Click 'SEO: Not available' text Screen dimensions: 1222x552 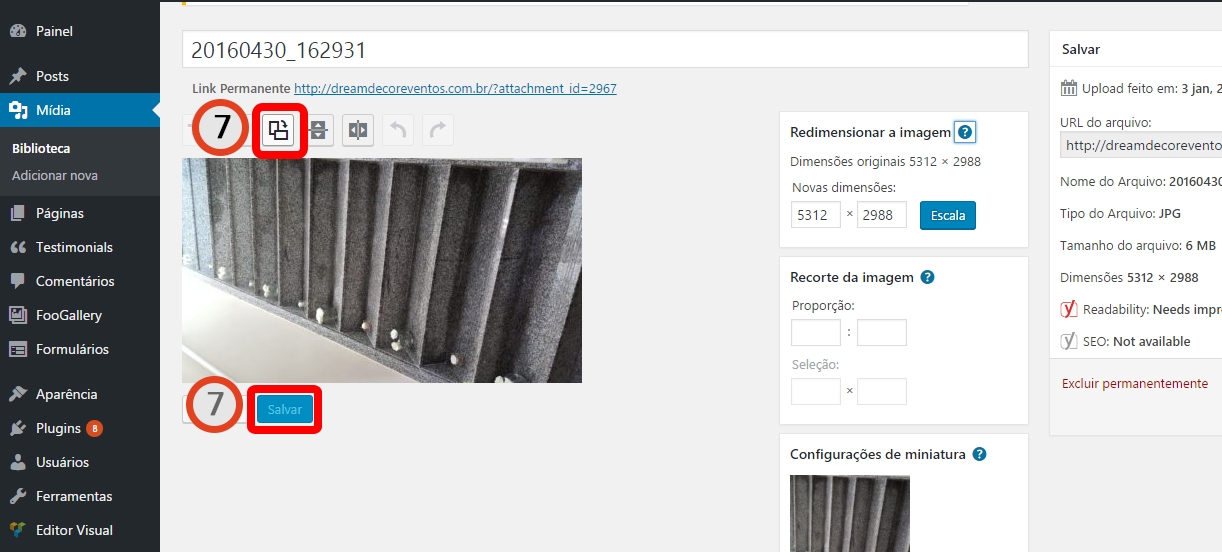coord(1137,341)
